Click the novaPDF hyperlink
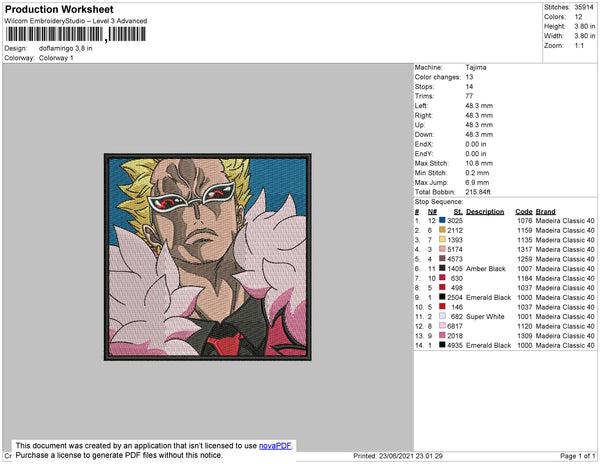The height and width of the screenshot is (464, 600). pos(275,446)
